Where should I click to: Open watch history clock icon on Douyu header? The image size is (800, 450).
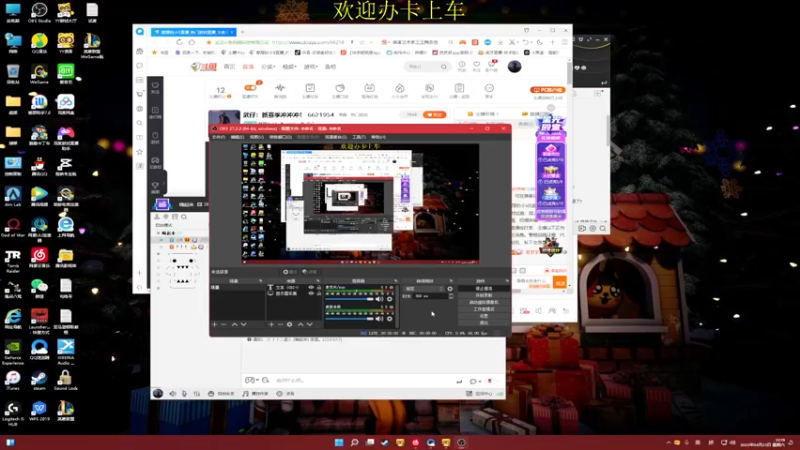[462, 64]
